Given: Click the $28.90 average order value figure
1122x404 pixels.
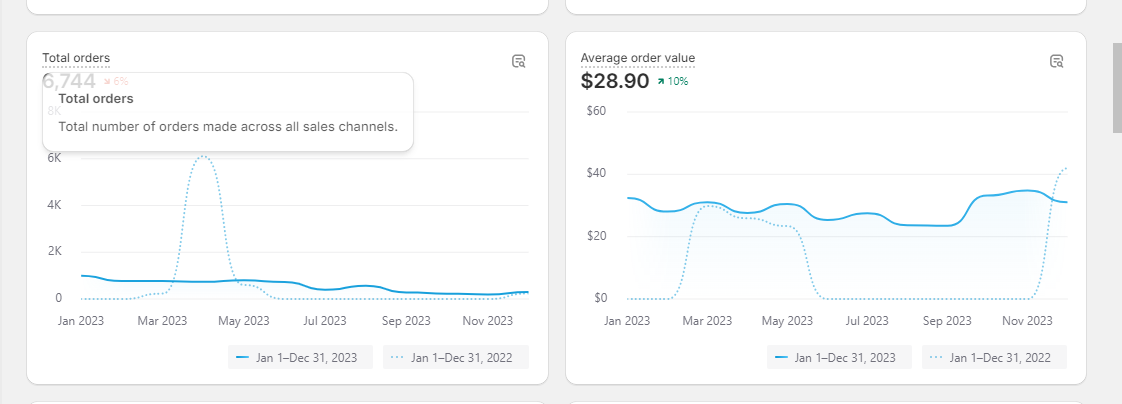Looking at the screenshot, I should (x=615, y=82).
